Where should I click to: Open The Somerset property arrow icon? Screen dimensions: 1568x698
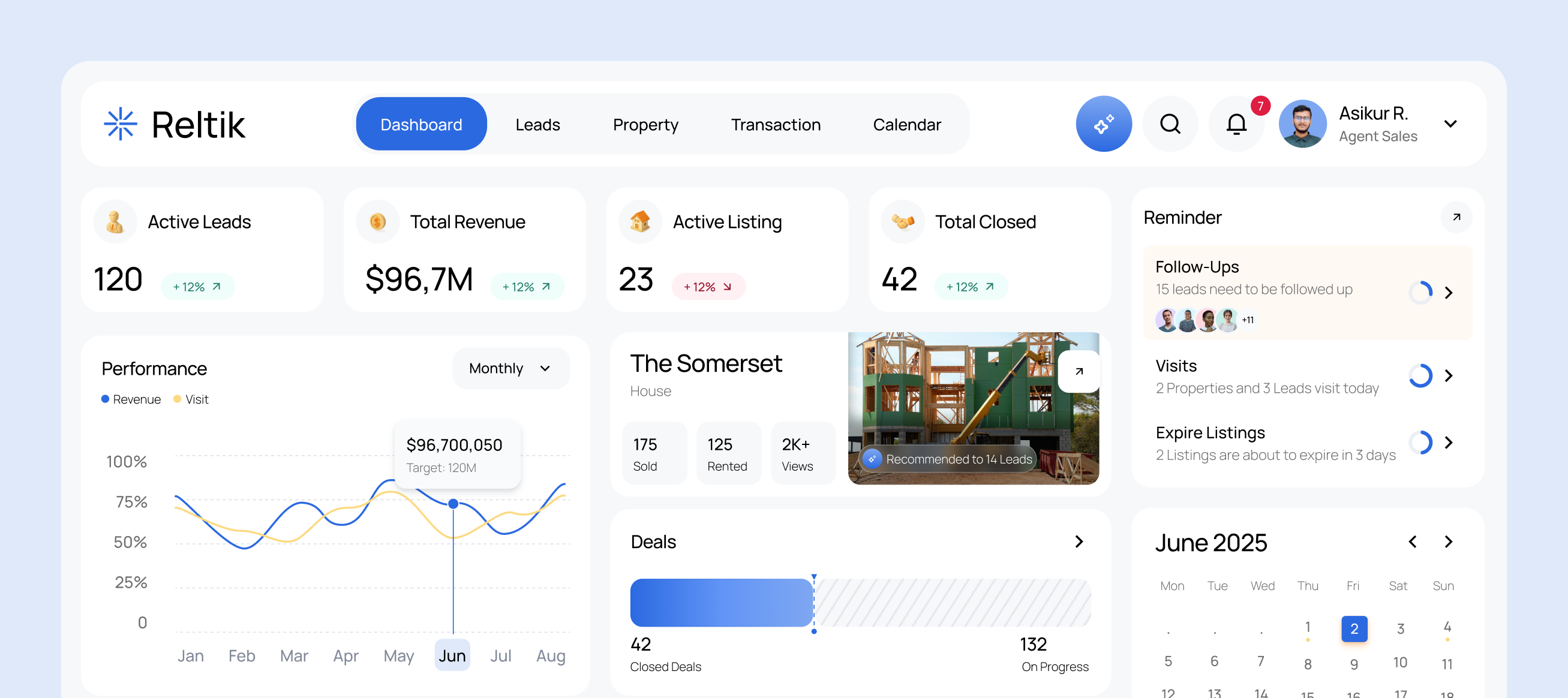point(1079,371)
